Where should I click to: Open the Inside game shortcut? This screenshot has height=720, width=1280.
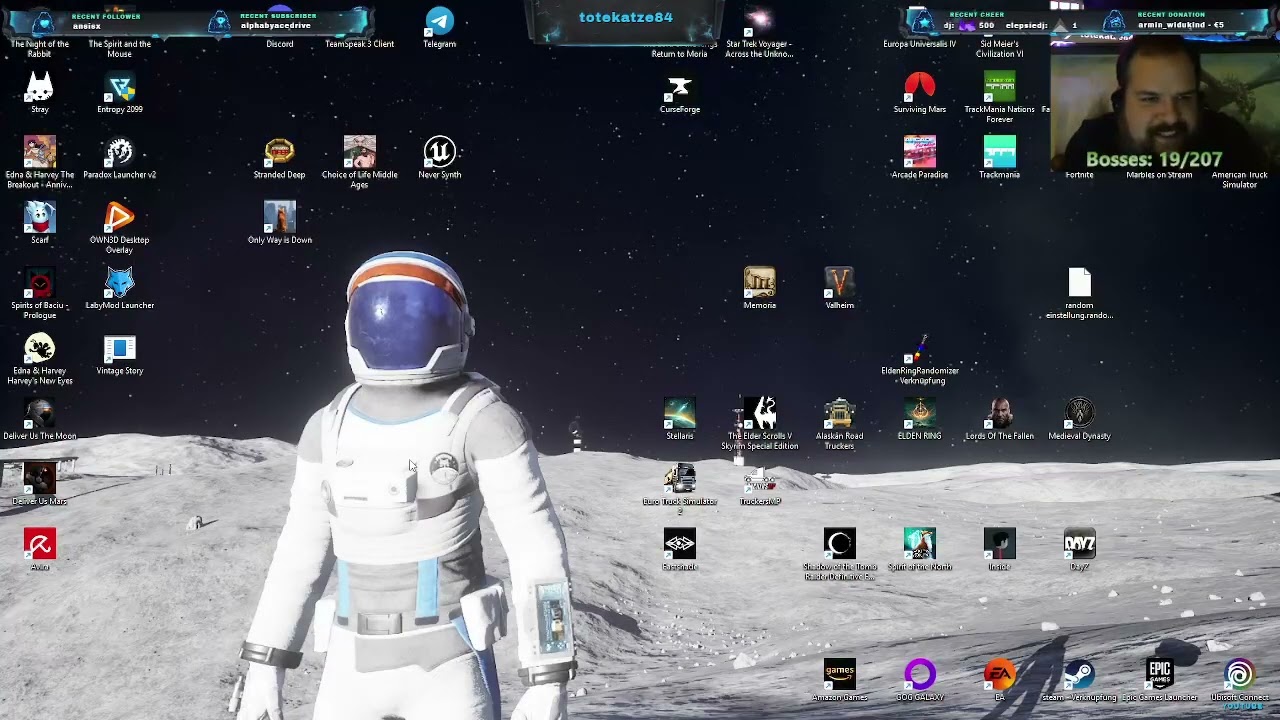[1000, 544]
